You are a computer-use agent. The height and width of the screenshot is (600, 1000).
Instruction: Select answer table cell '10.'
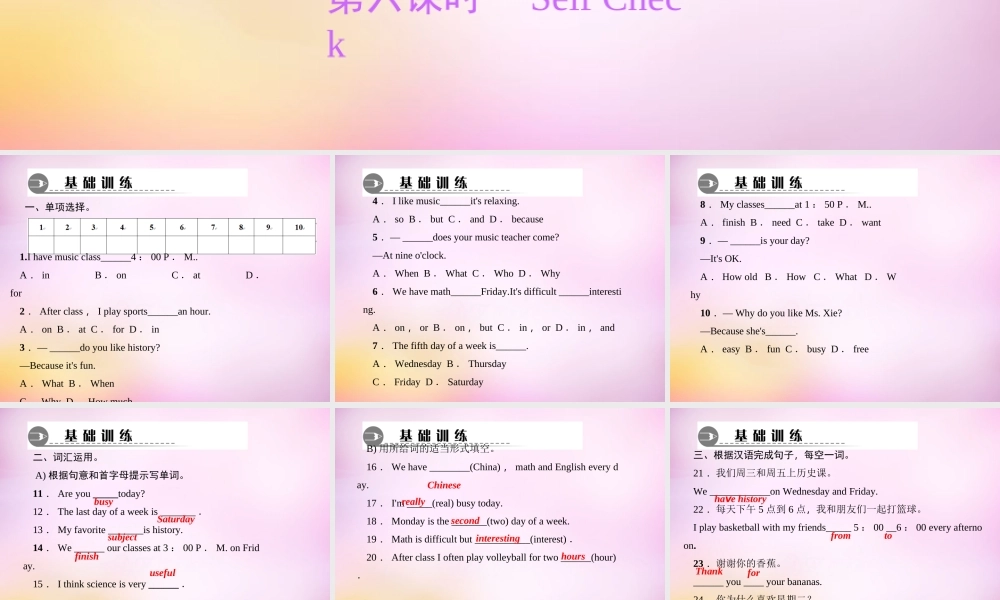pyautogui.click(x=299, y=227)
